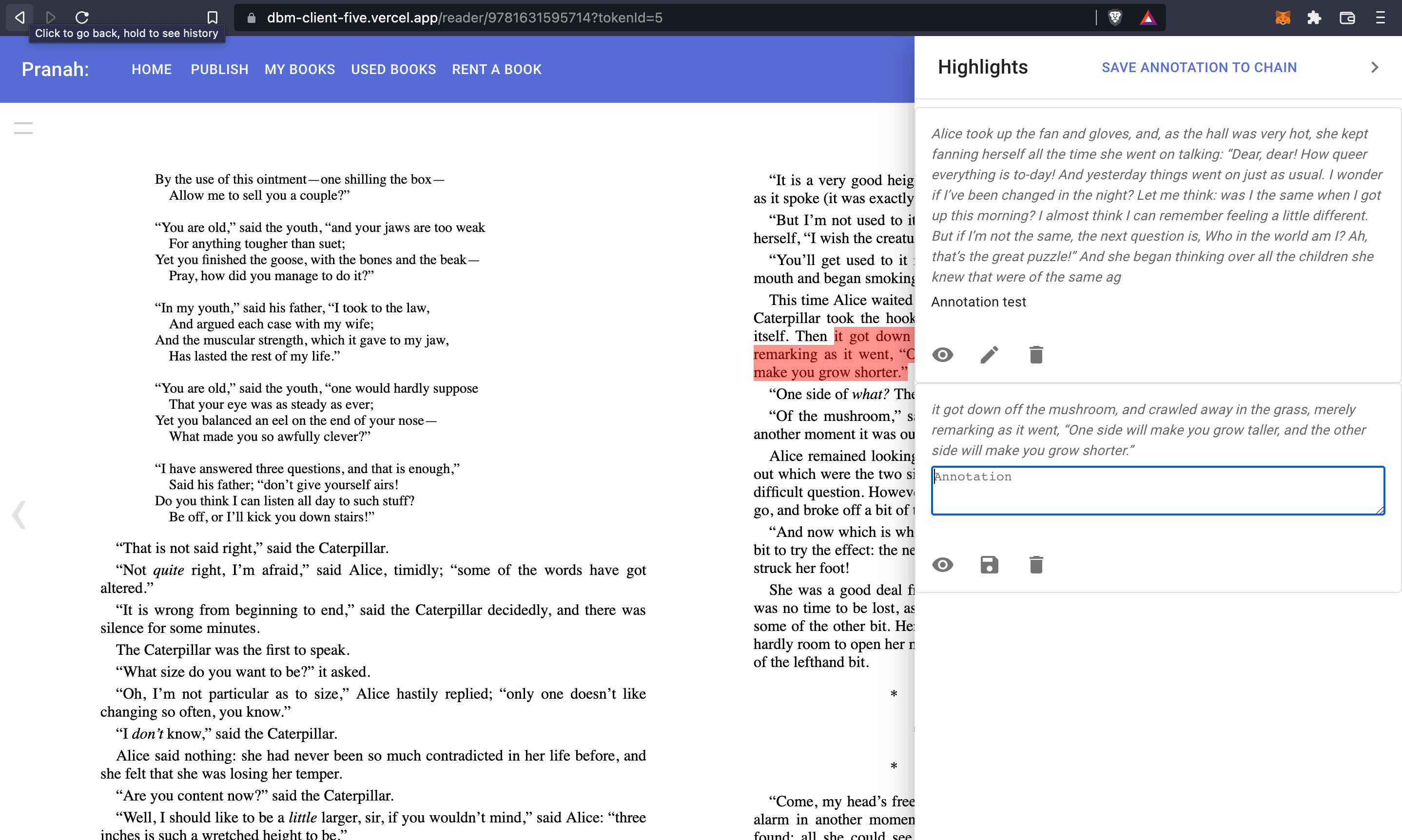This screenshot has height=840, width=1402.
Task: Click into the Annotation text field
Action: coord(1158,490)
